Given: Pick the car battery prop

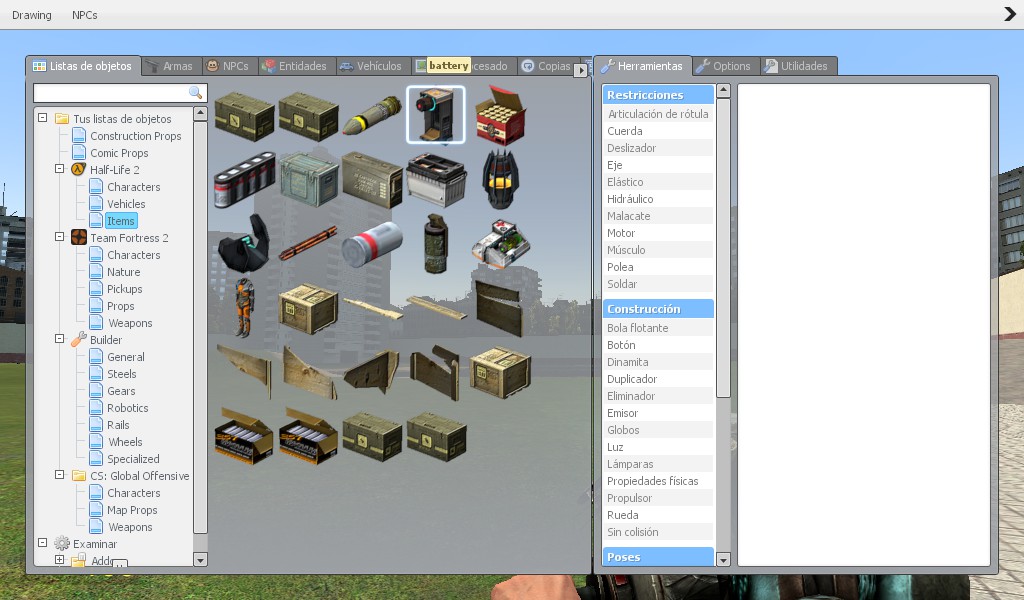Looking at the screenshot, I should 436,179.
